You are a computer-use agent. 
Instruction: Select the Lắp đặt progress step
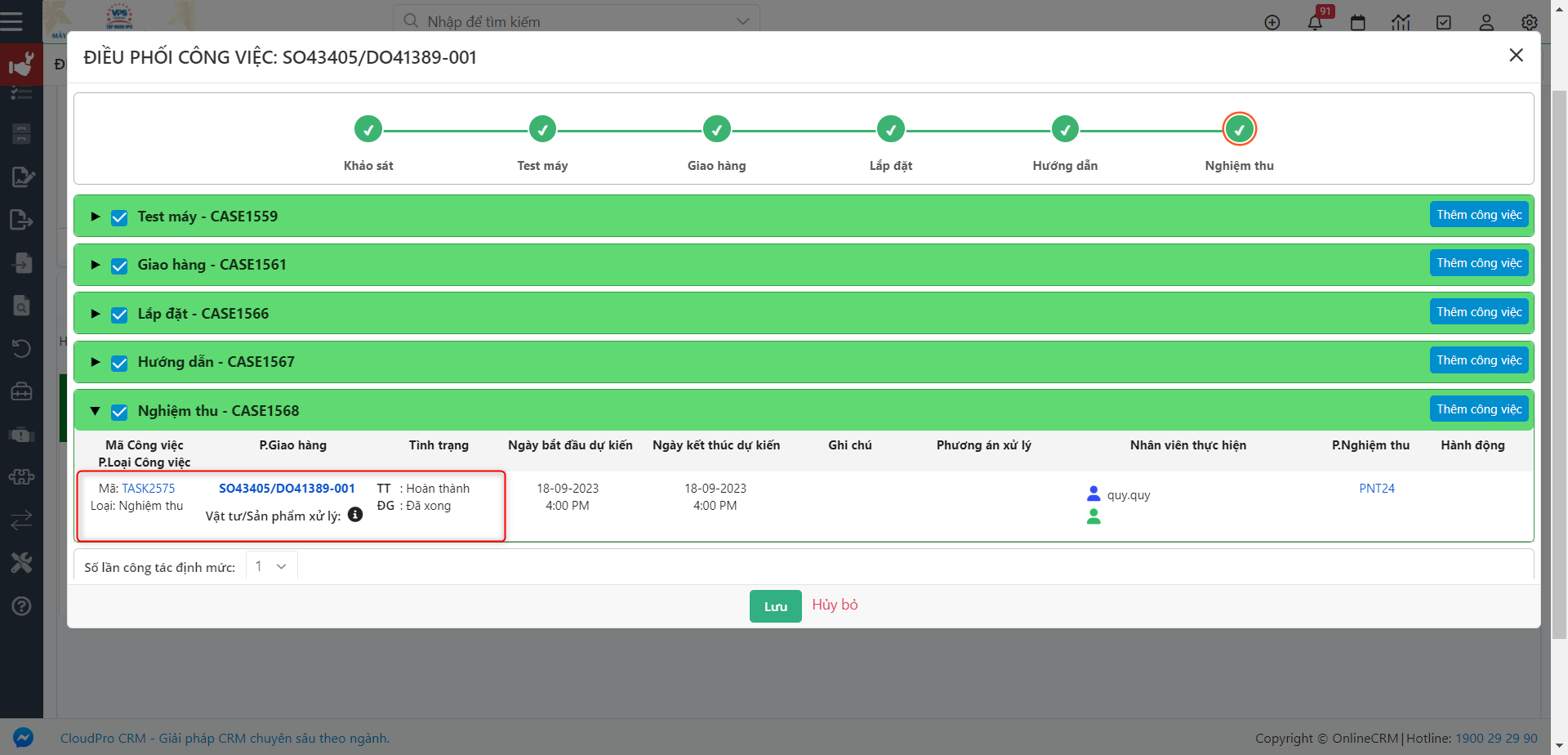pos(891,129)
